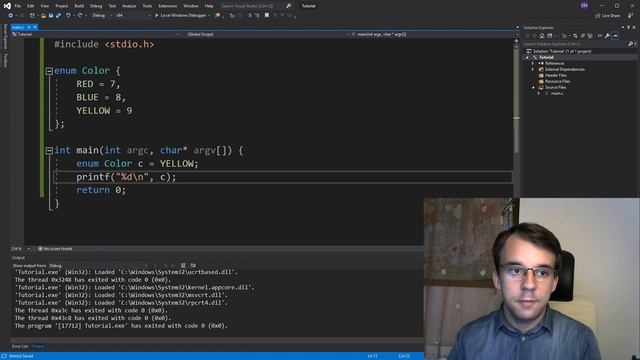Expand the External Dependencies node
Screen dimensions: 640x360
tap(533, 69)
